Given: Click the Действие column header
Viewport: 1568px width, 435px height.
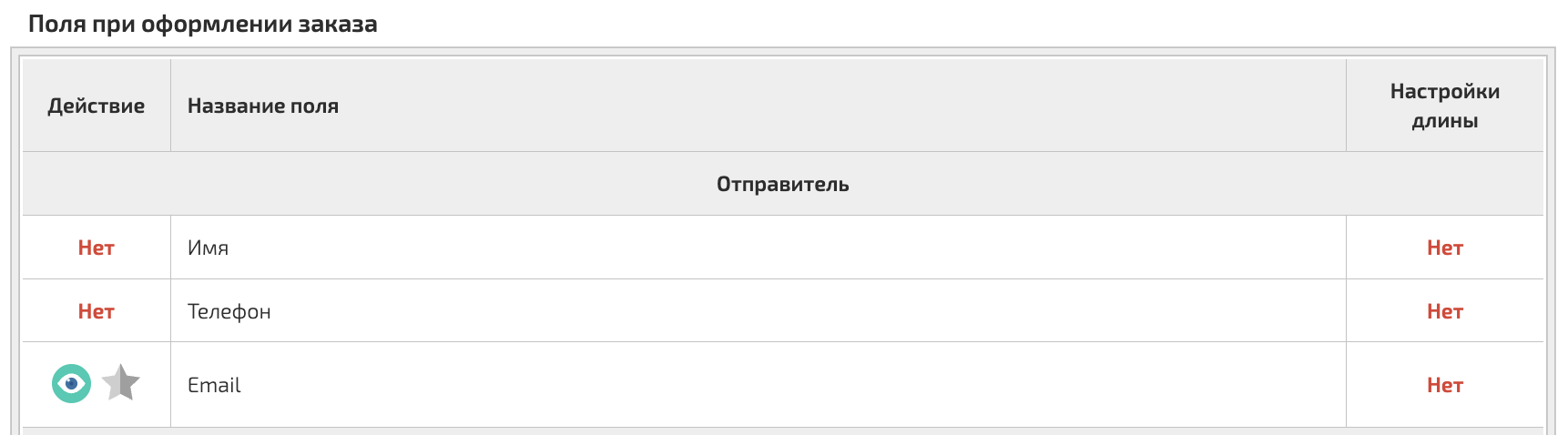Looking at the screenshot, I should (96, 106).
